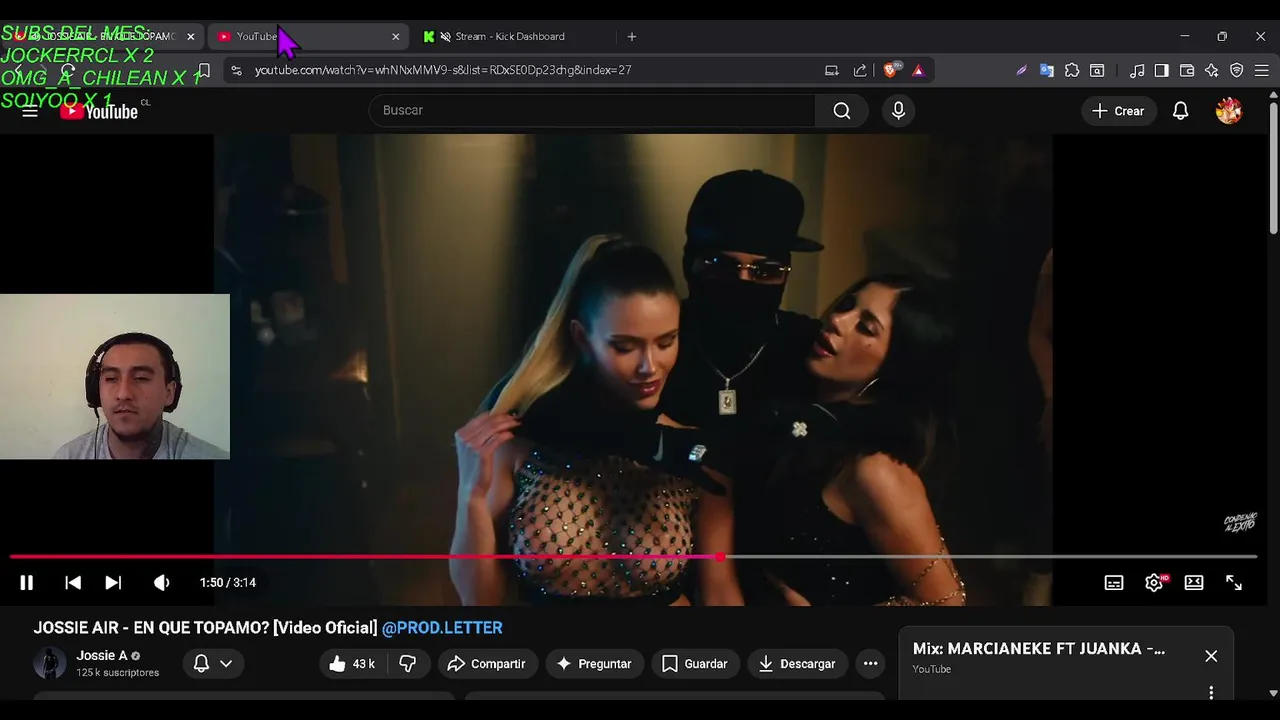Like the video with 43 k likes
Image resolution: width=1280 pixels, height=720 pixels.
(352, 664)
